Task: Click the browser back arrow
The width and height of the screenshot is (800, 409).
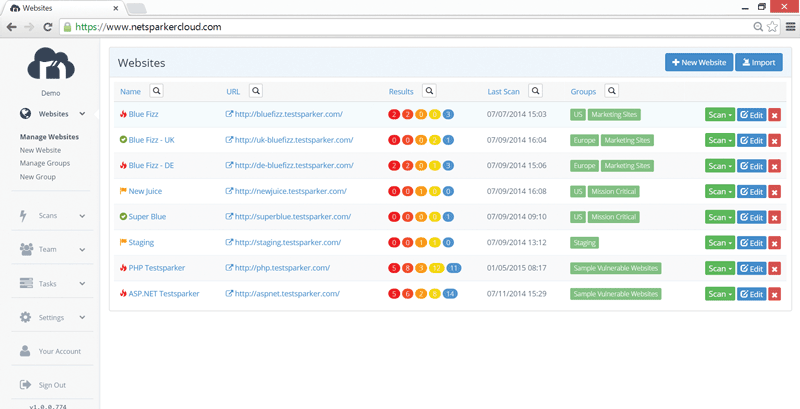Action: (x=12, y=27)
